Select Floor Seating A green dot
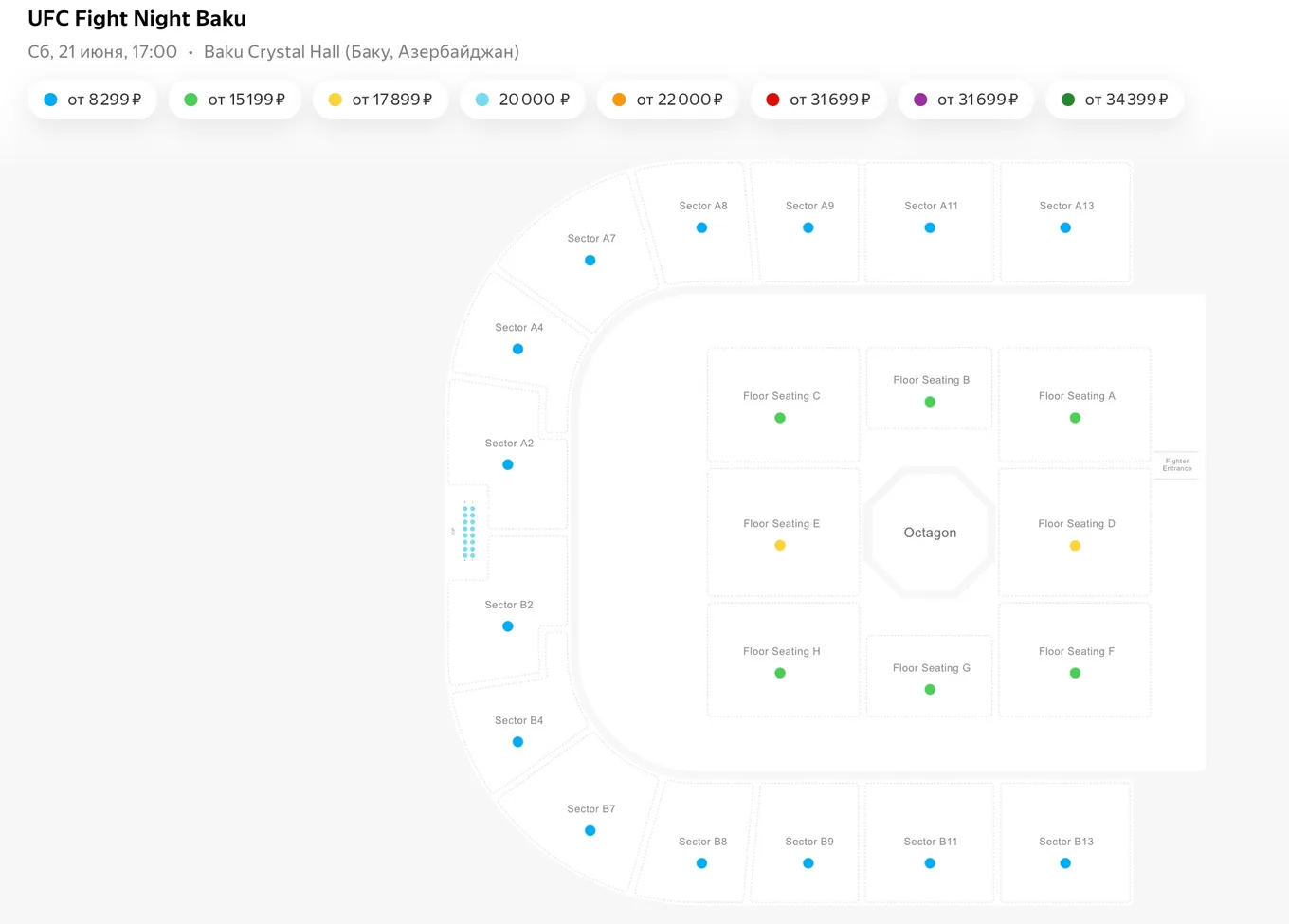This screenshot has width=1289, height=924. pos(1075,418)
